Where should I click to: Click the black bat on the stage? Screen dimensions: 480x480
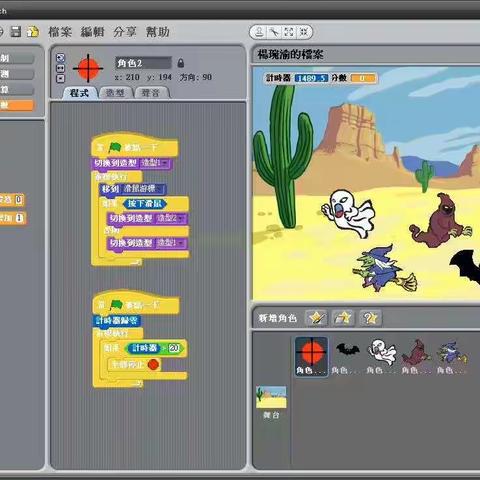(465, 267)
